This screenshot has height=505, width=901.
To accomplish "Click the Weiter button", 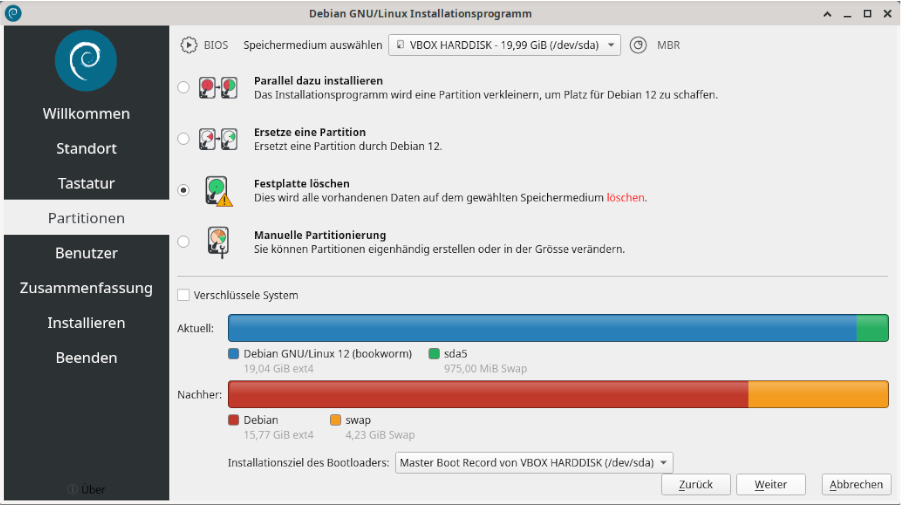I will [x=771, y=484].
